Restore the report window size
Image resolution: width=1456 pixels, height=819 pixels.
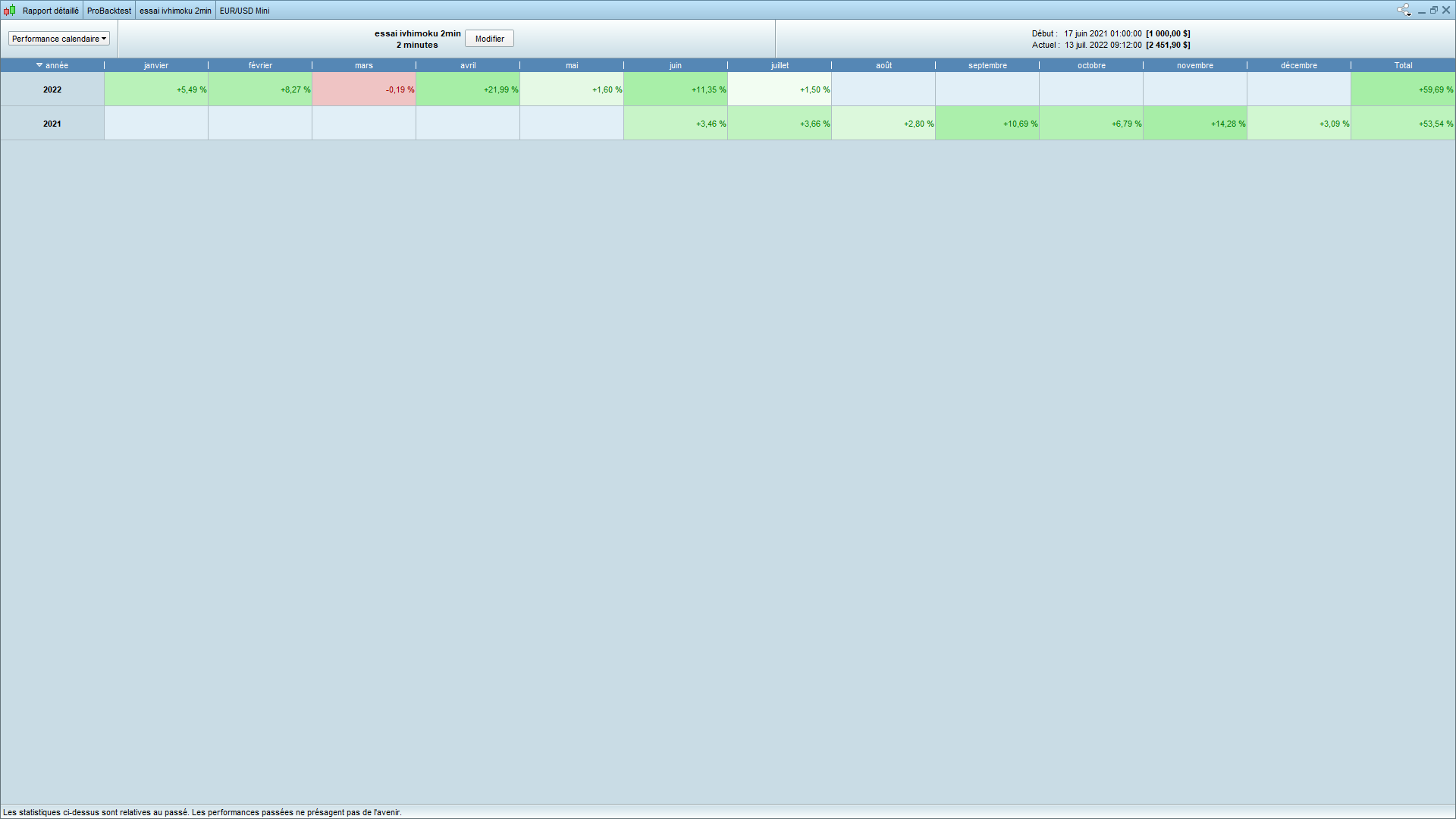1434,10
